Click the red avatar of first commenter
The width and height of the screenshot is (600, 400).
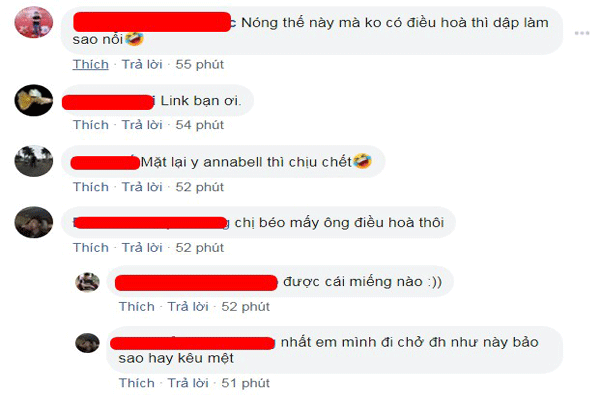[x=34, y=22]
